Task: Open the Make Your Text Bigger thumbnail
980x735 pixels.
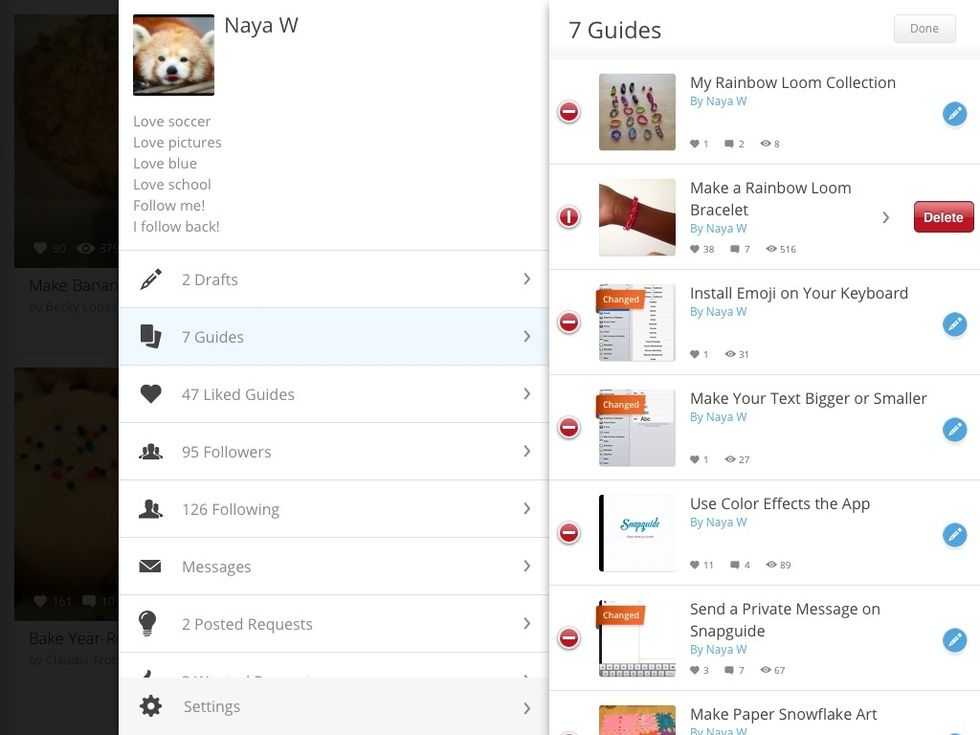Action: tap(637, 428)
